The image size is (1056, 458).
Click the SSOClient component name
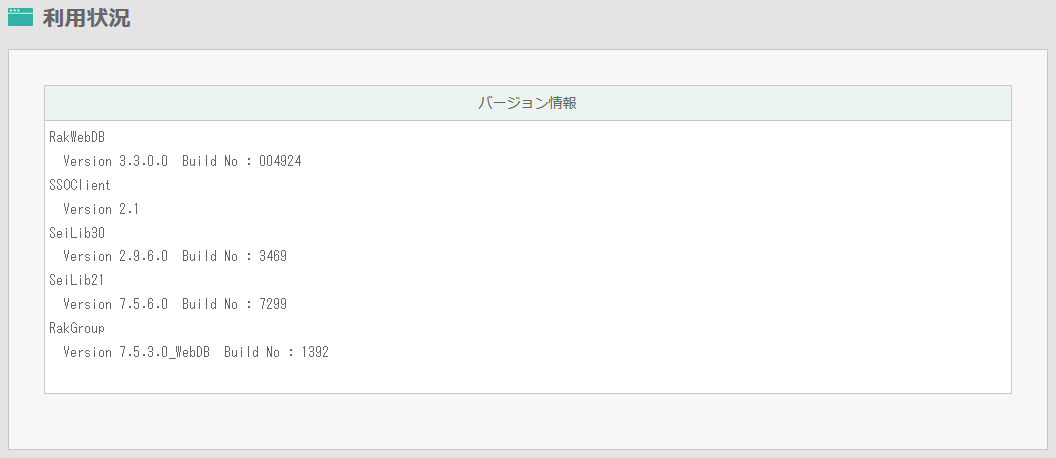click(x=80, y=185)
